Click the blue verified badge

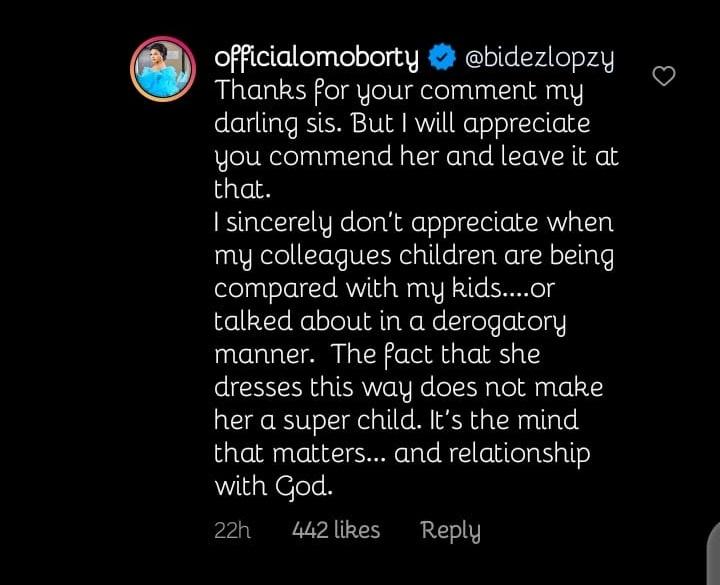[x=440, y=58]
